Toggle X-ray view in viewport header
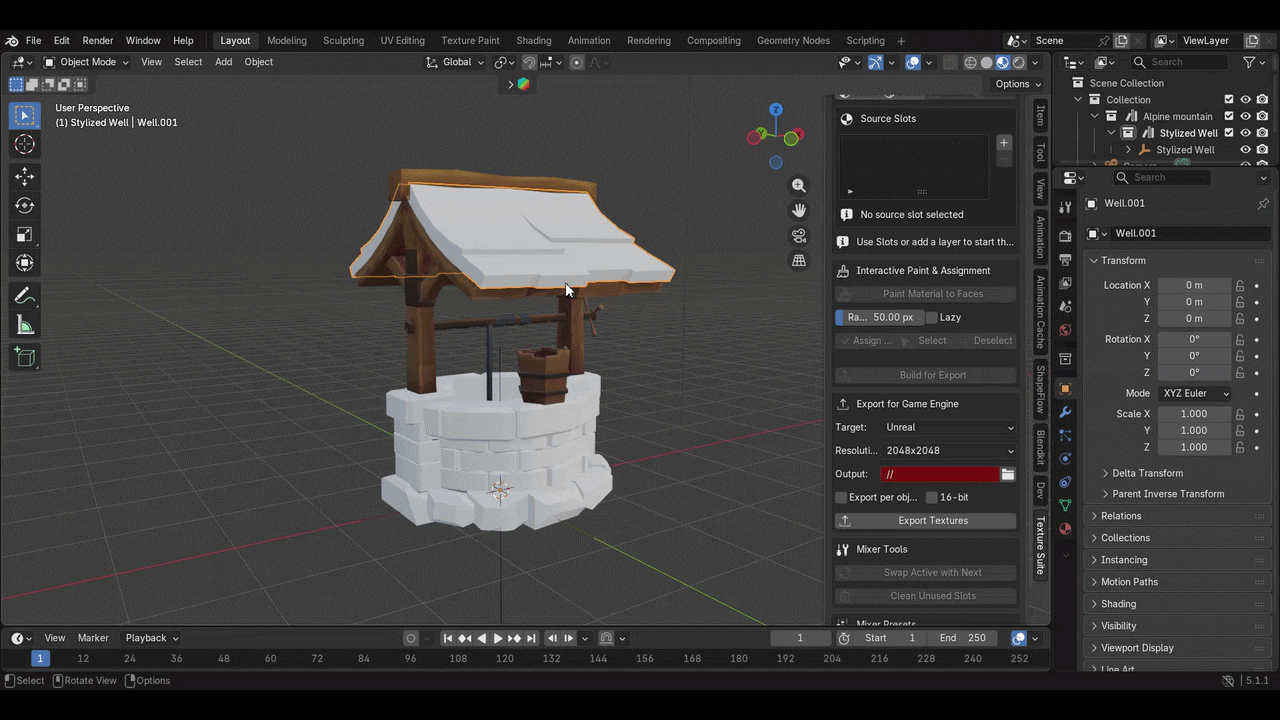 tap(950, 62)
